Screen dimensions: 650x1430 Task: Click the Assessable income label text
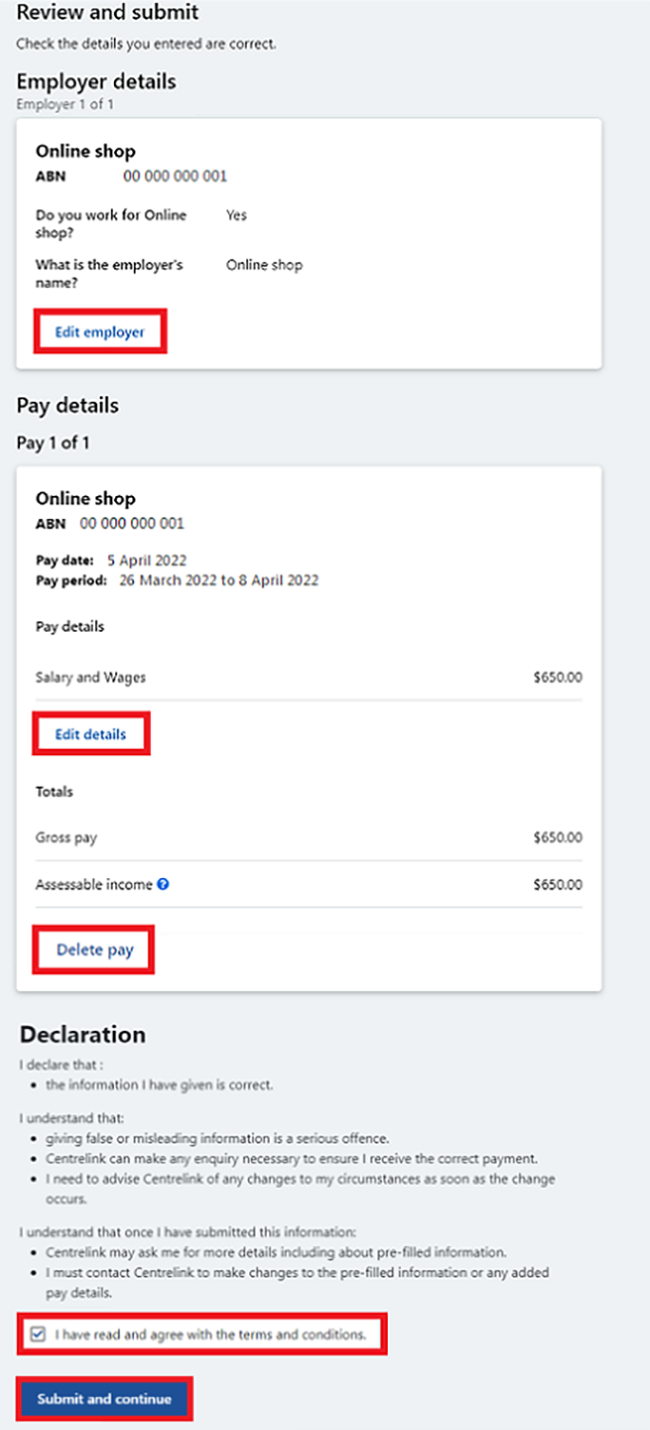(94, 885)
